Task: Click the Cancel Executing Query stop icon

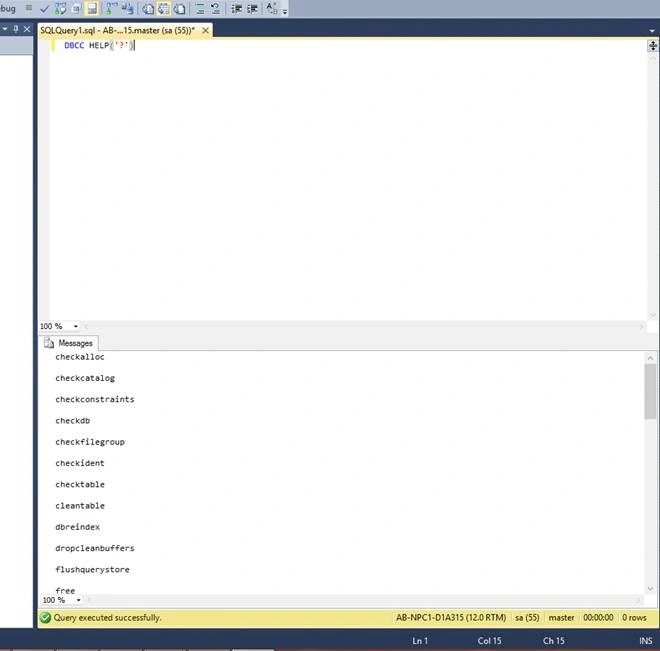Action: point(29,8)
